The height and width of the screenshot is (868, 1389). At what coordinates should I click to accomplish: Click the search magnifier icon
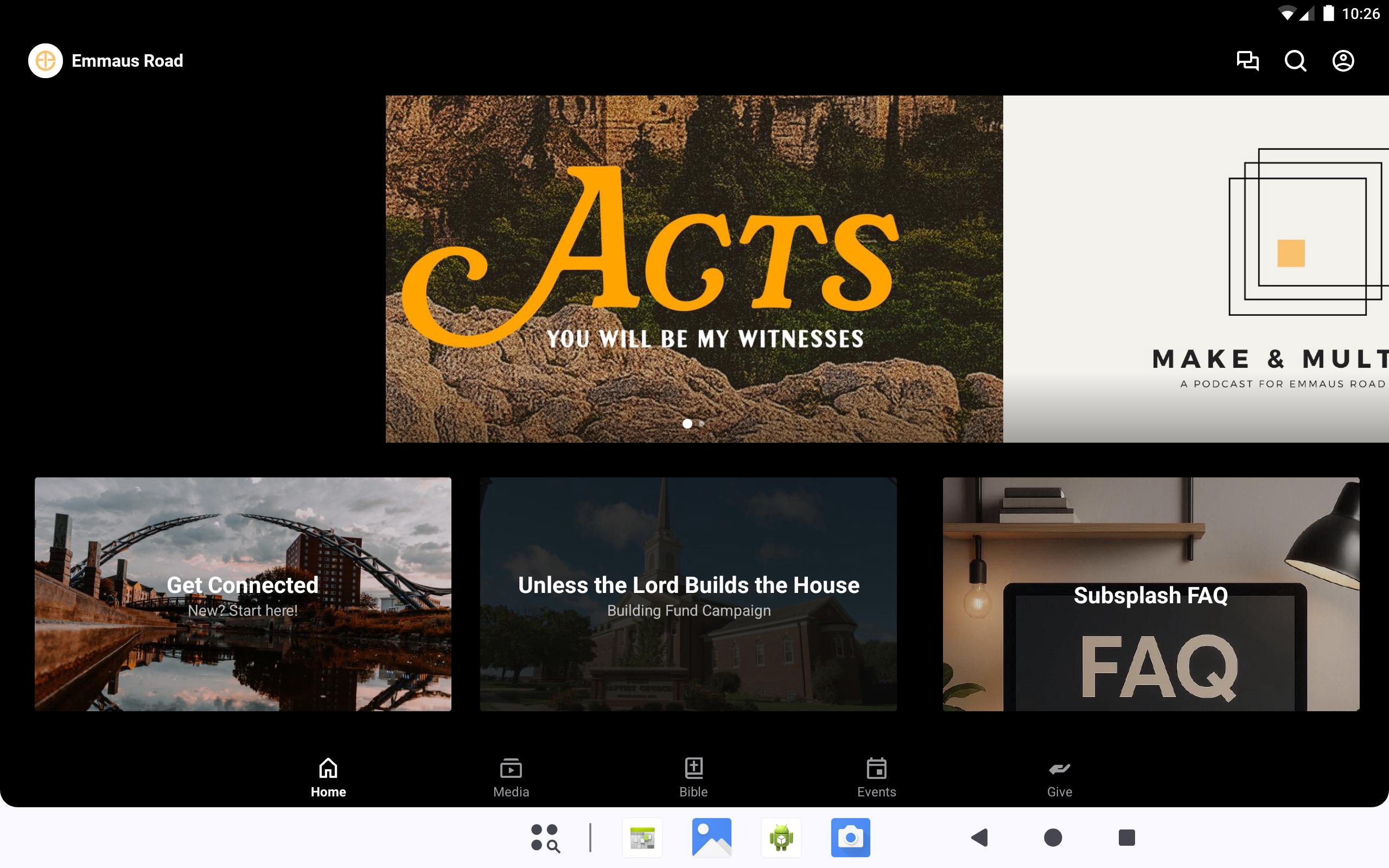(x=1295, y=61)
